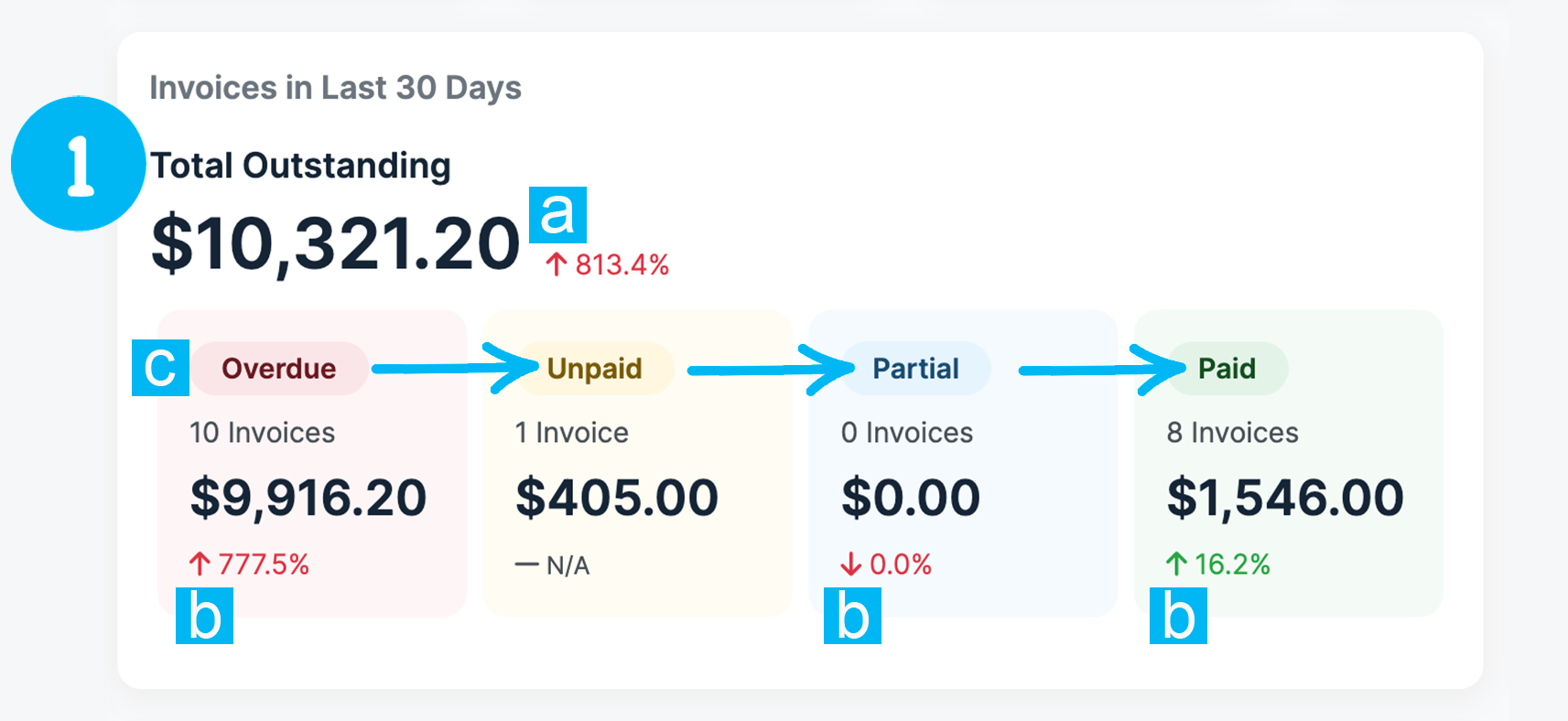
Task: Toggle the Unpaid status badge
Action: [595, 368]
